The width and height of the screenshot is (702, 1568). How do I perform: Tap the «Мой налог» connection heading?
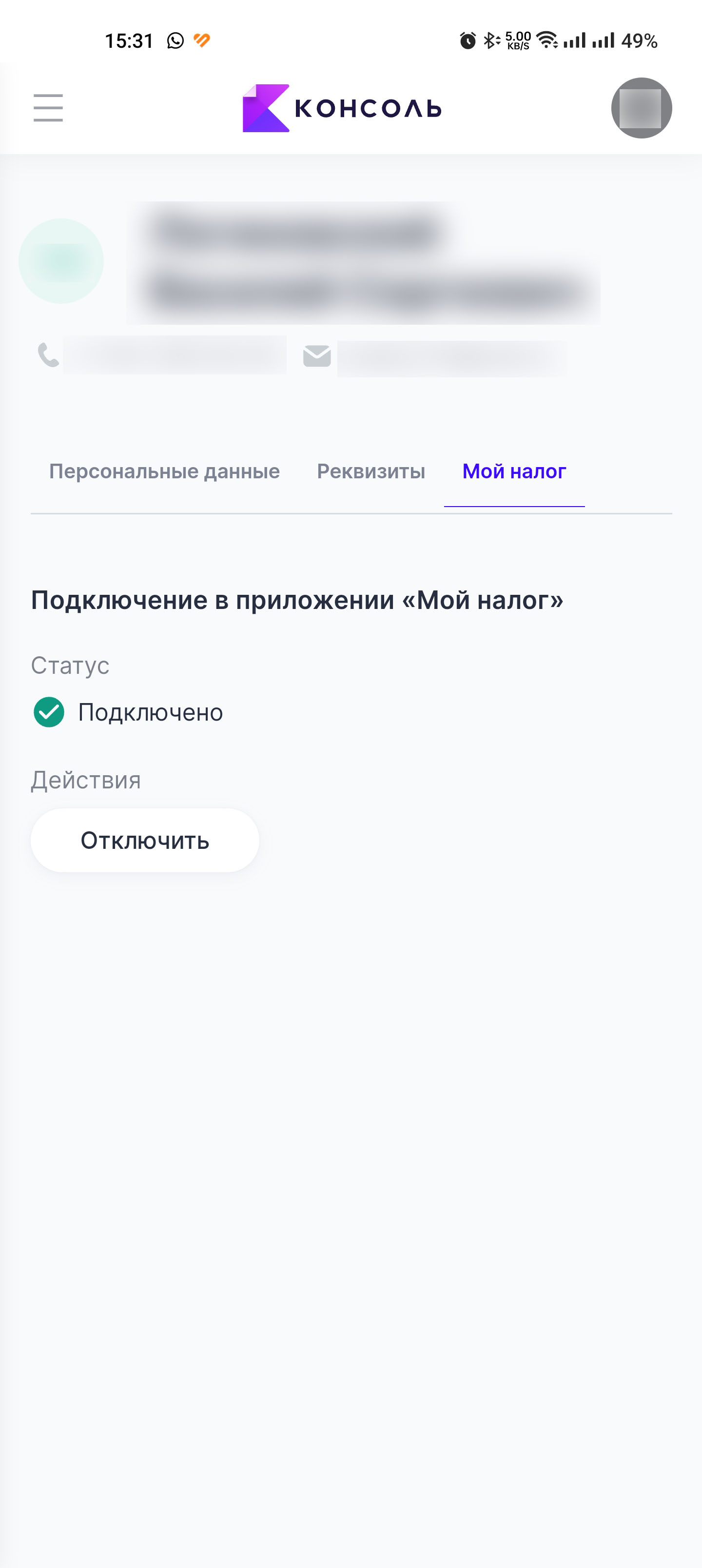(297, 600)
